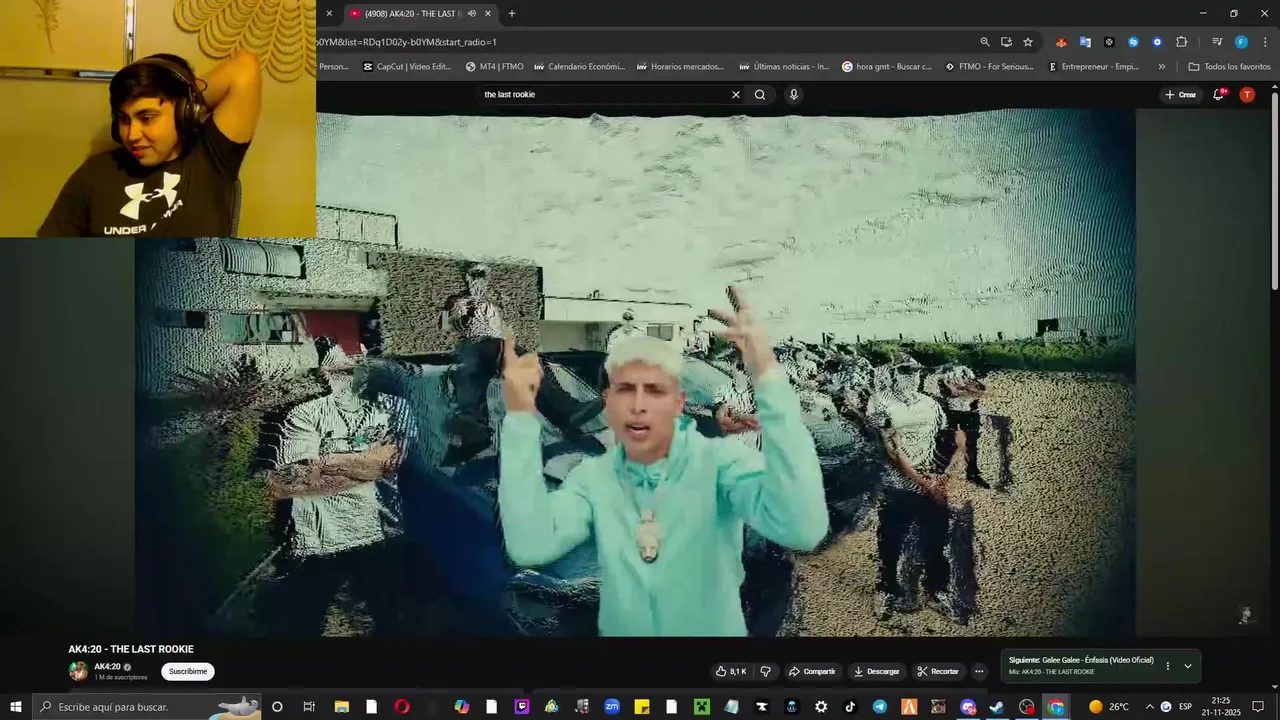Click the Descargar button

[876, 671]
